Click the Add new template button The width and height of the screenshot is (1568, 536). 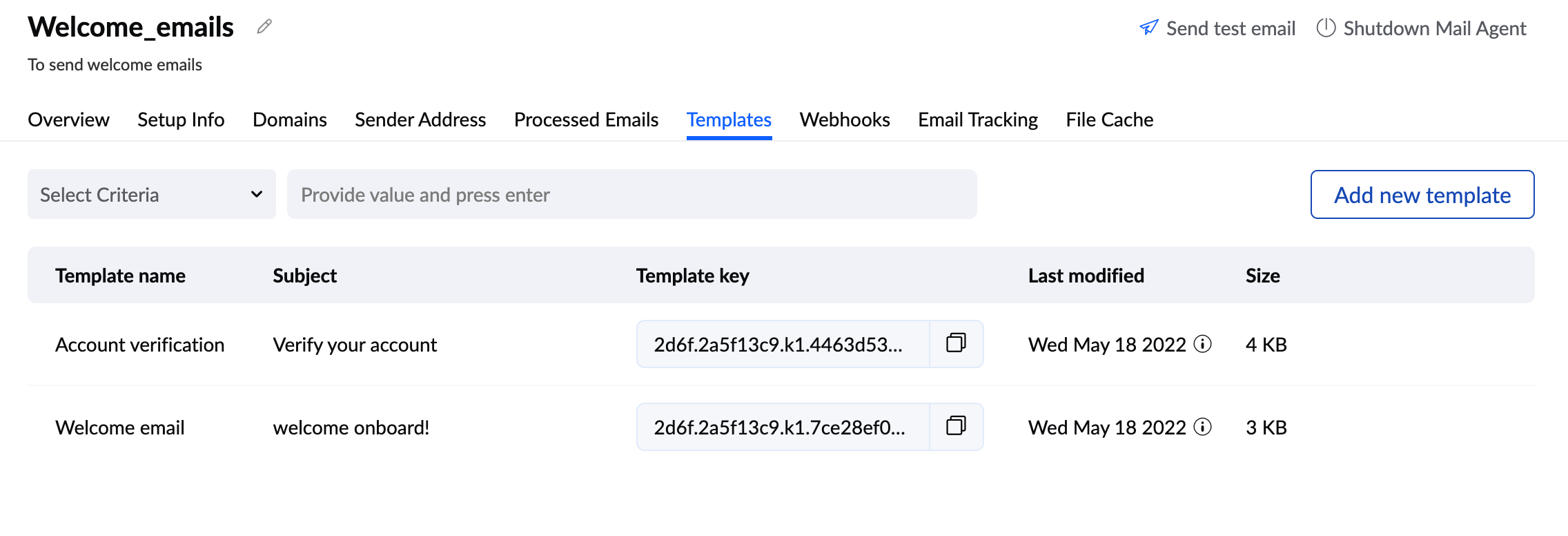pyautogui.click(x=1421, y=194)
